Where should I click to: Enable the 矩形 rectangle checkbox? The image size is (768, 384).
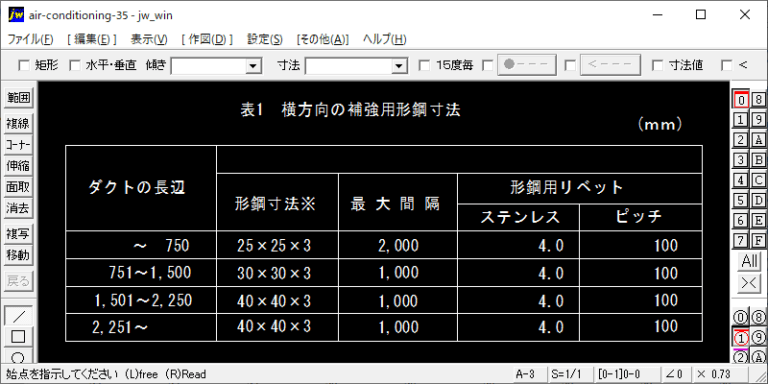(23, 65)
